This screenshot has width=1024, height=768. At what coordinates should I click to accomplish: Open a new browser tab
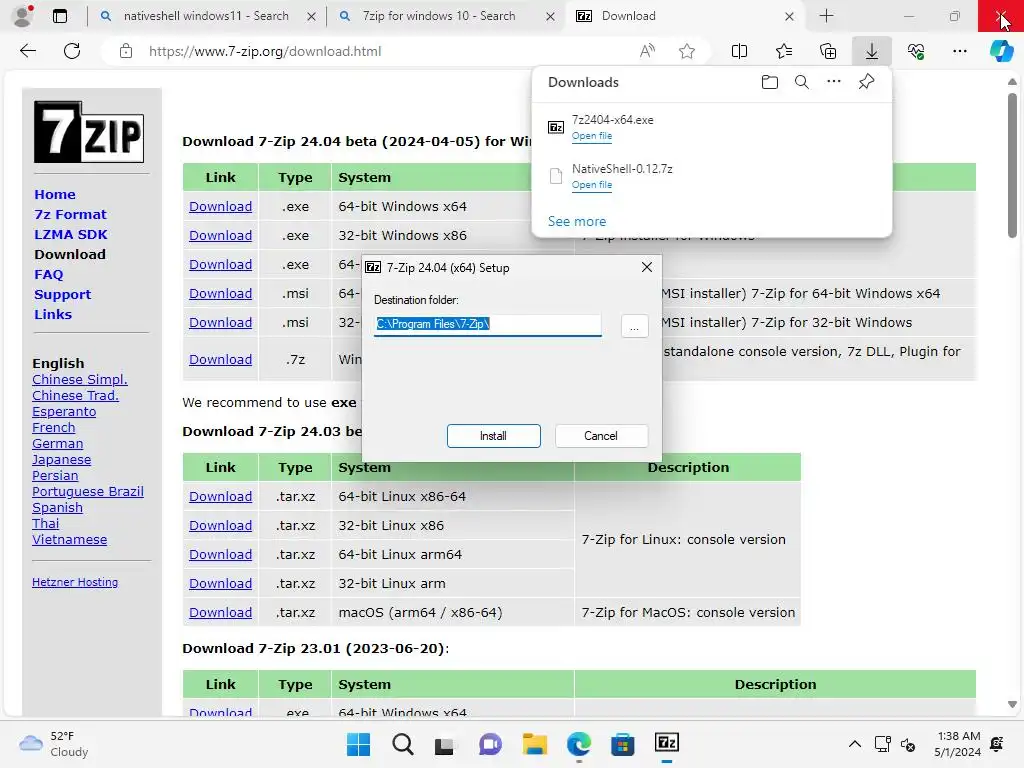[826, 16]
